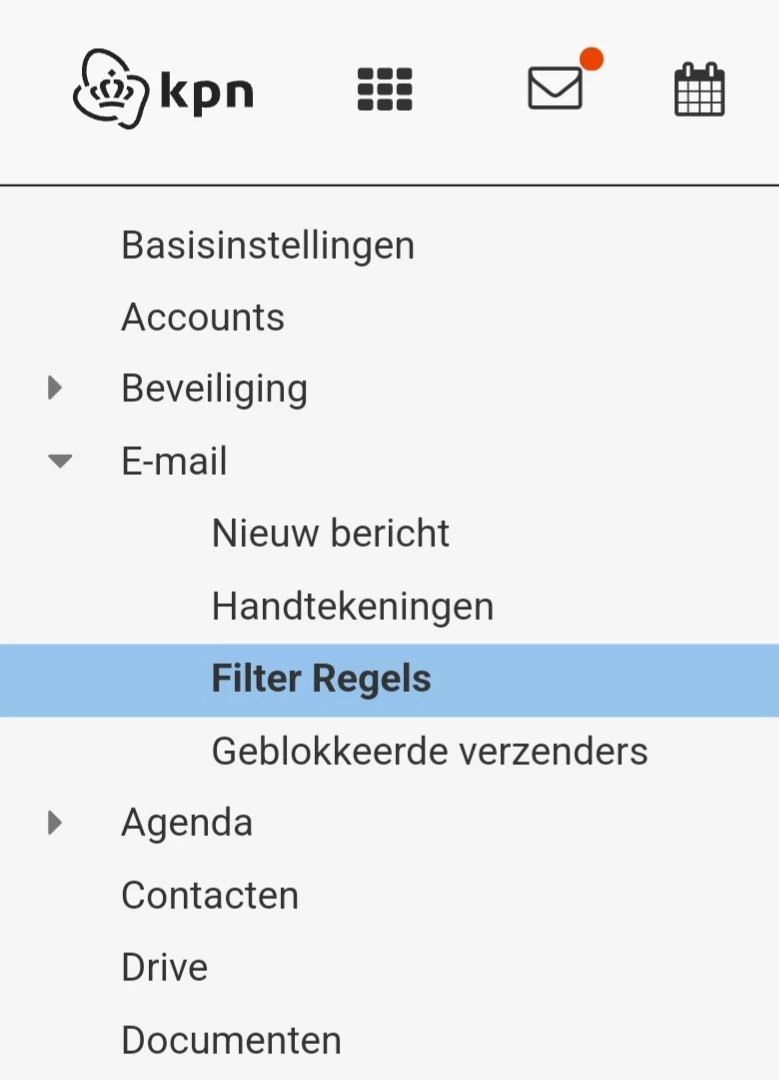Open the Nieuw bericht settings item
Screen dimensions: 779x1080
pyautogui.click(x=330, y=533)
